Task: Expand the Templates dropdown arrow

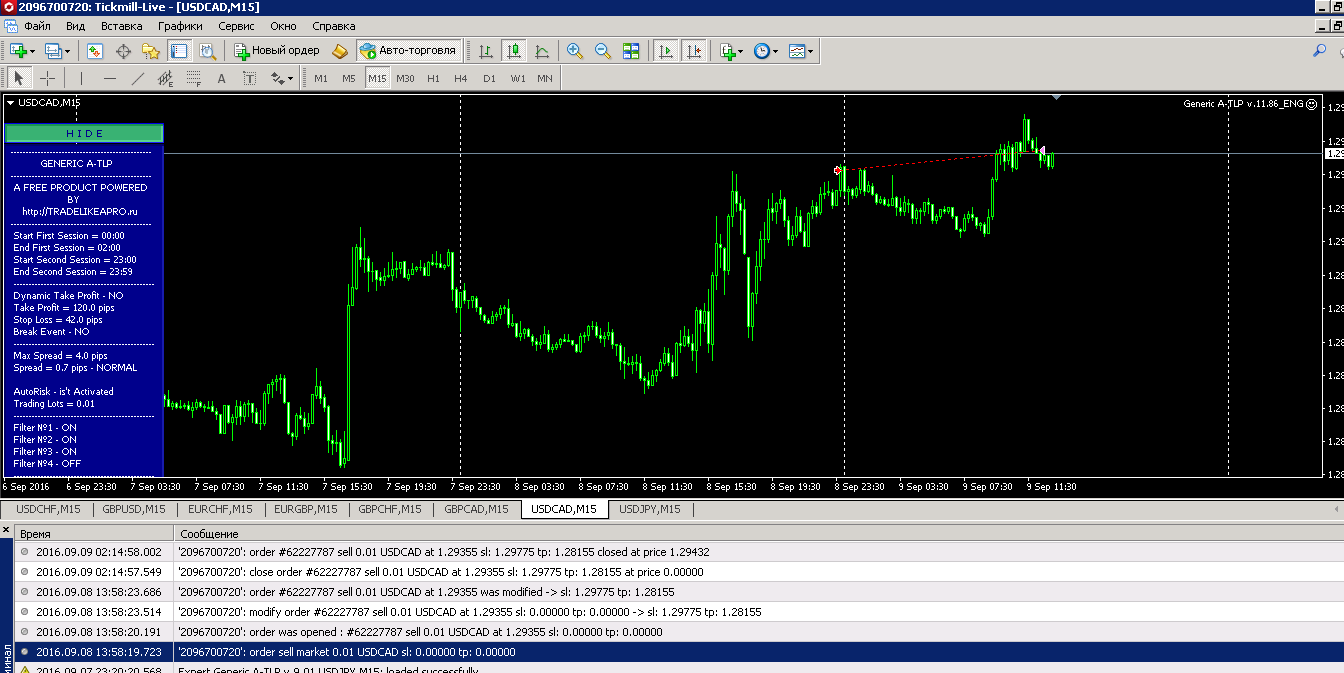Action: 811,51
